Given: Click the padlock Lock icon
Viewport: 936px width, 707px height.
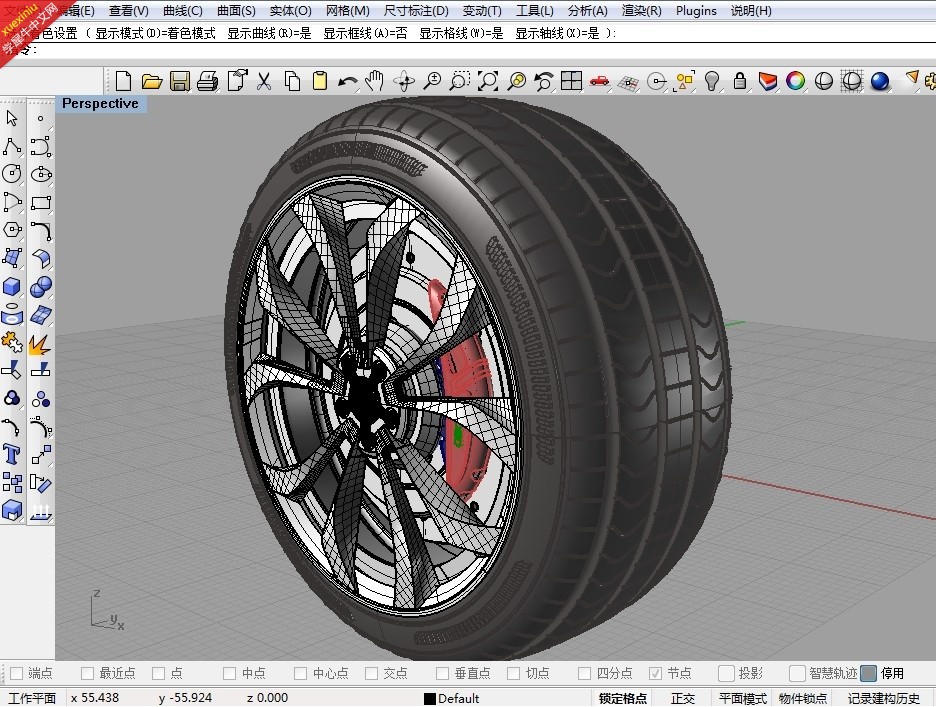Looking at the screenshot, I should point(740,81).
